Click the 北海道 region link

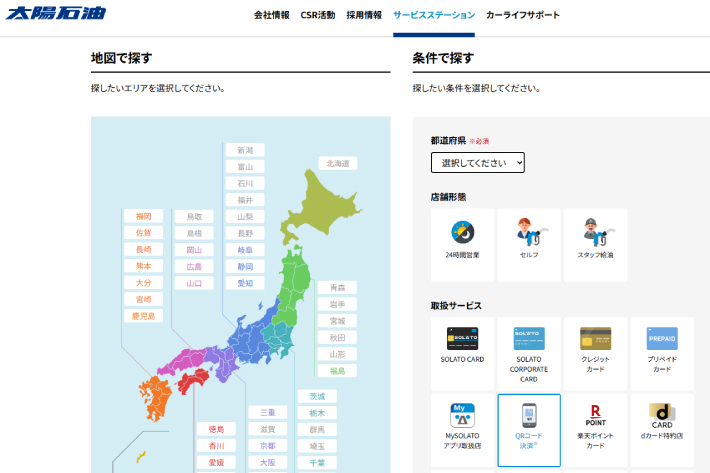[x=338, y=163]
